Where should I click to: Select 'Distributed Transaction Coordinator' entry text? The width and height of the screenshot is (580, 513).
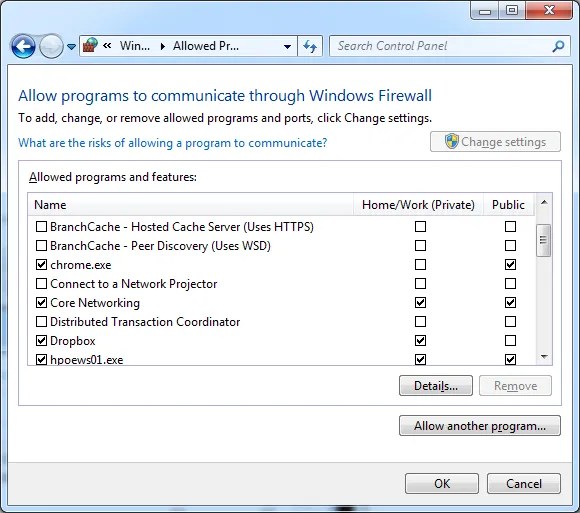click(x=145, y=322)
